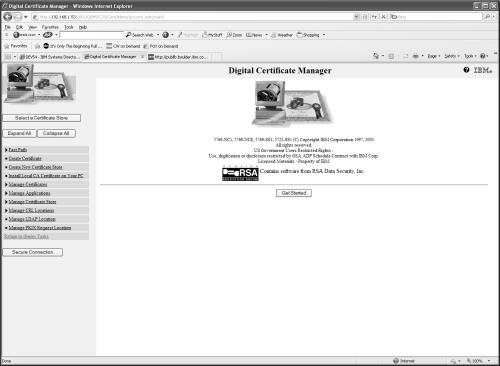Open the Create Certificate link
Image resolution: width=500 pixels, height=366 pixels.
click(x=25, y=158)
